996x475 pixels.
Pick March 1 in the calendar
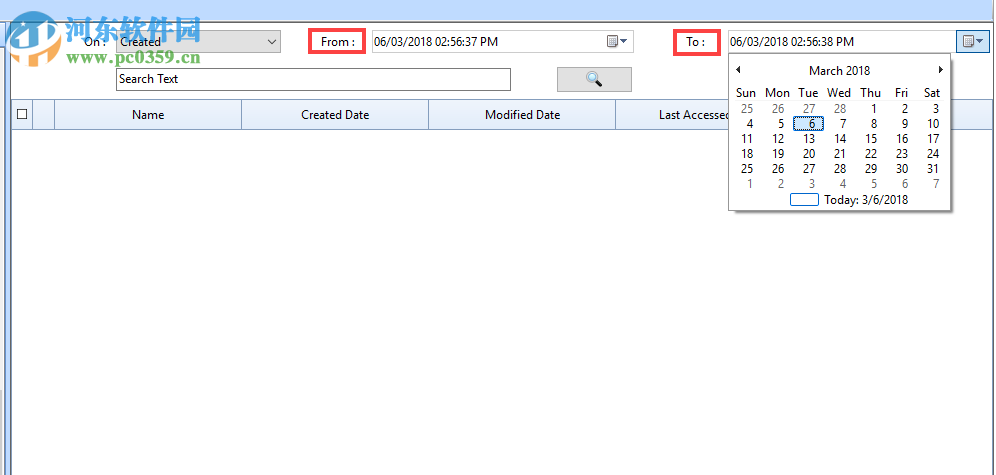(874, 109)
